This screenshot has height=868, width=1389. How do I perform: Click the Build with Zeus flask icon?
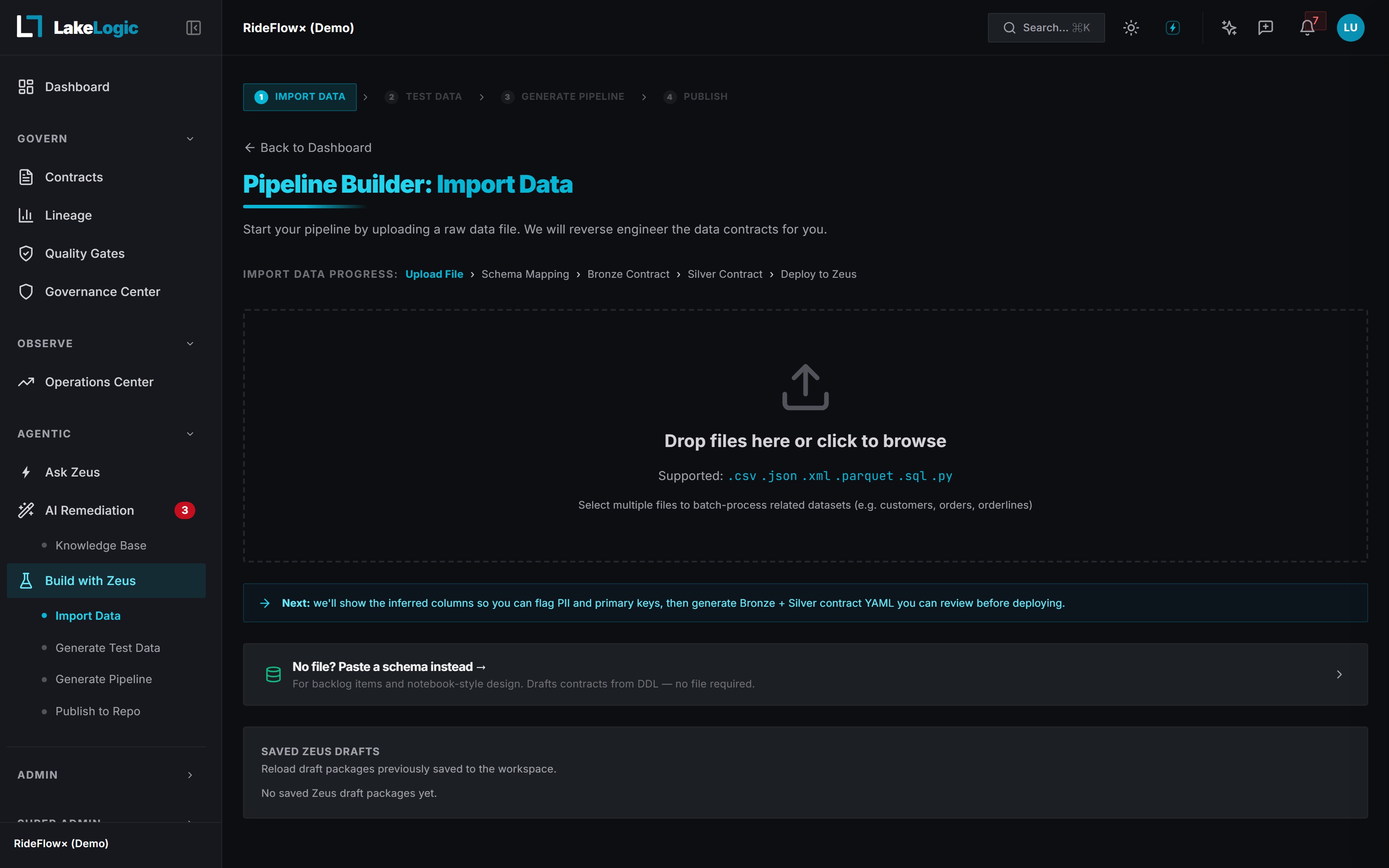pos(26,580)
